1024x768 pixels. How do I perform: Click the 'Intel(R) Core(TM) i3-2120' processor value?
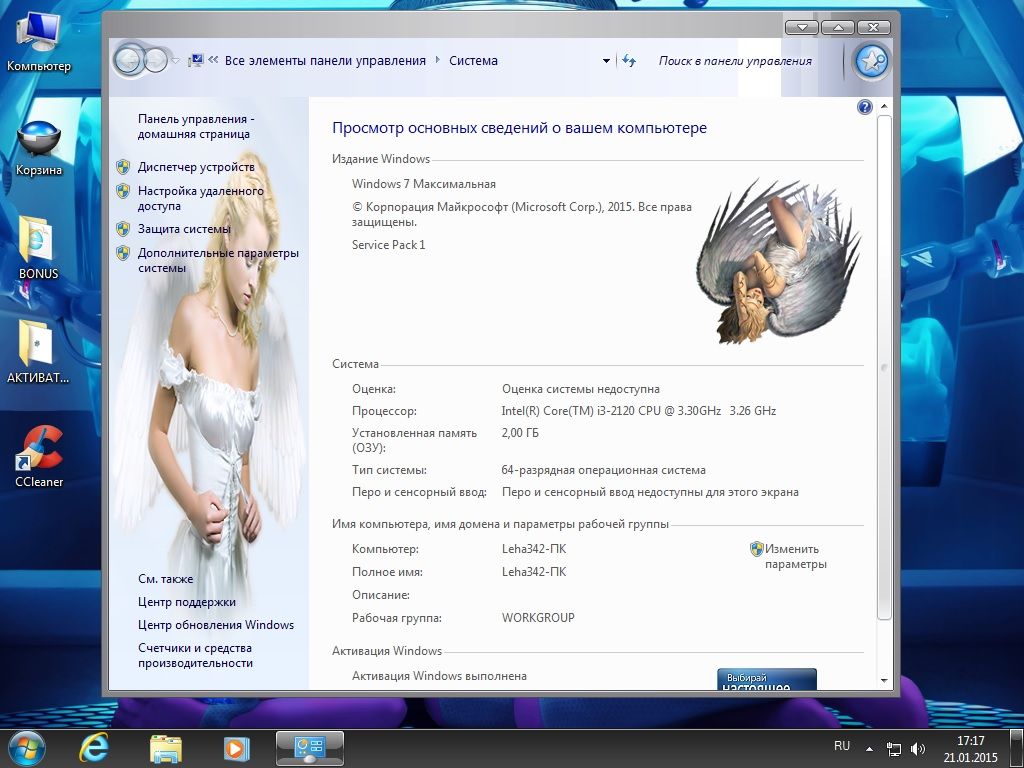(x=639, y=411)
